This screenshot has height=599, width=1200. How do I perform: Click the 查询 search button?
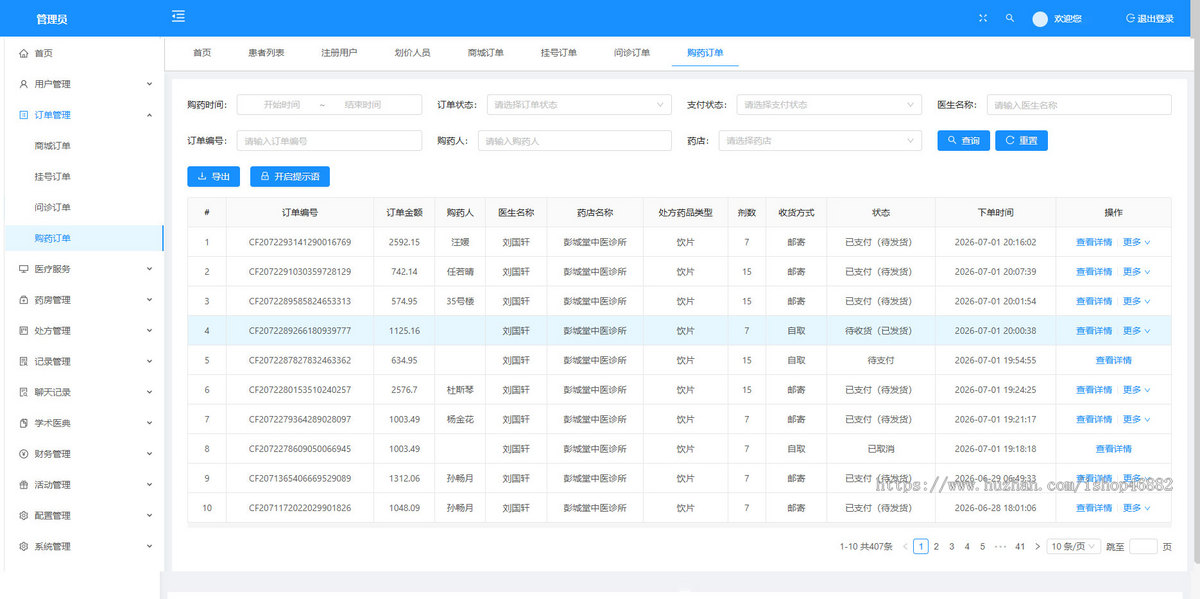(x=964, y=141)
